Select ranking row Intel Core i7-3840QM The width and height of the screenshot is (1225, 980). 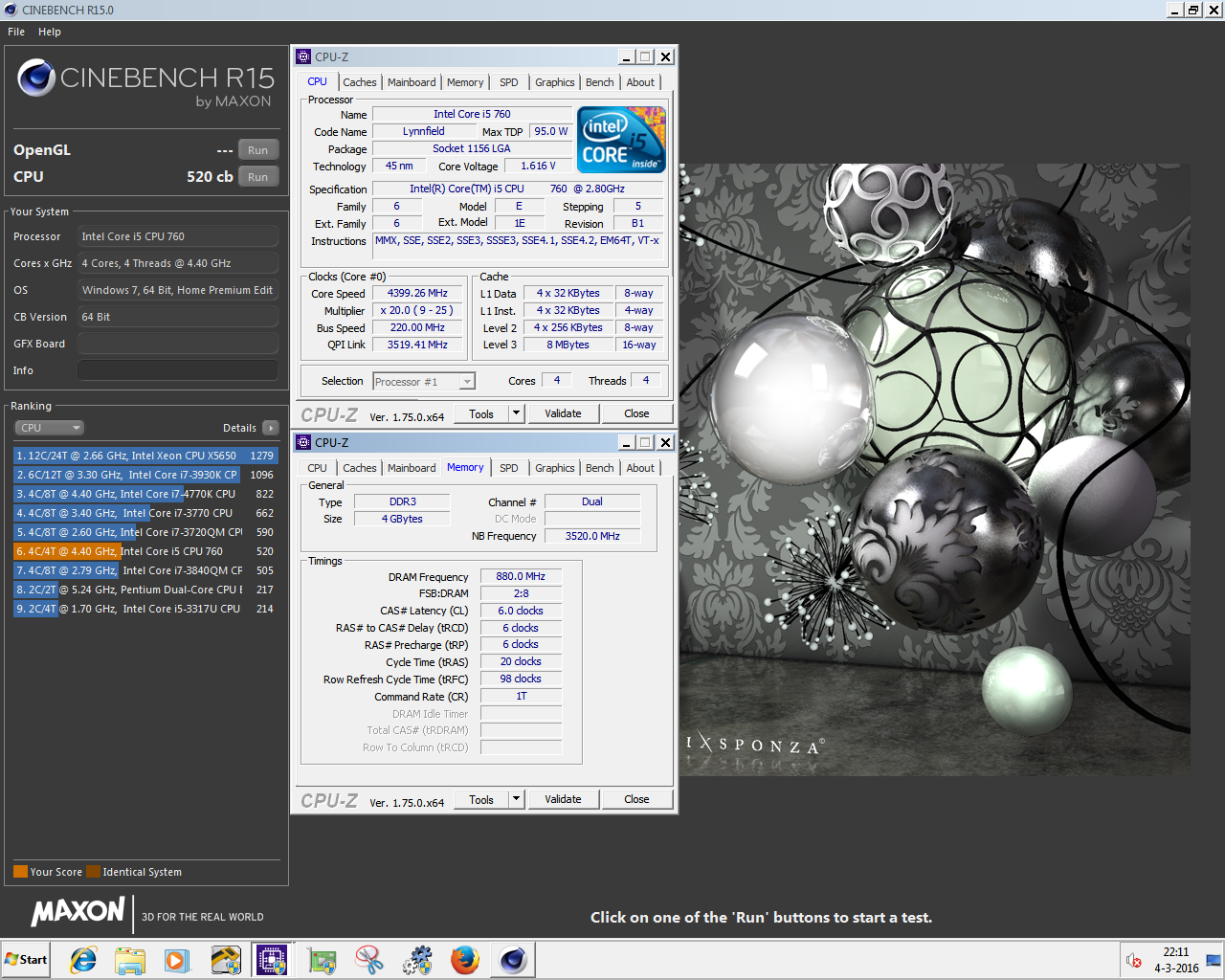(x=145, y=570)
